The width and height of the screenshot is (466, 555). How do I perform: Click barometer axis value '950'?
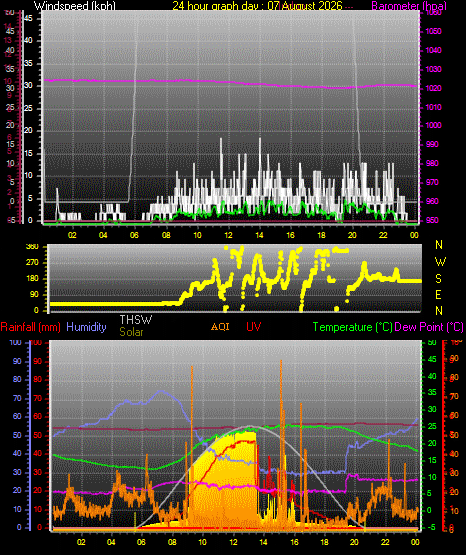click(432, 221)
